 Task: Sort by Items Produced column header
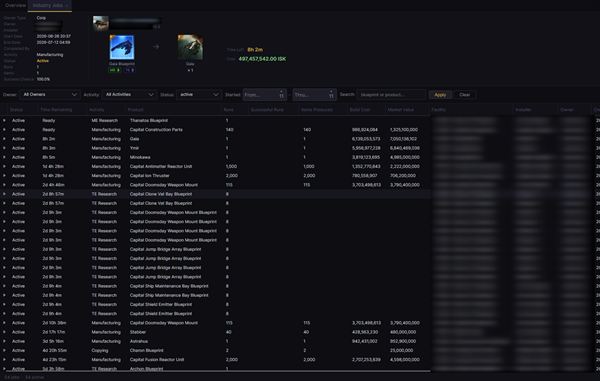click(316, 110)
